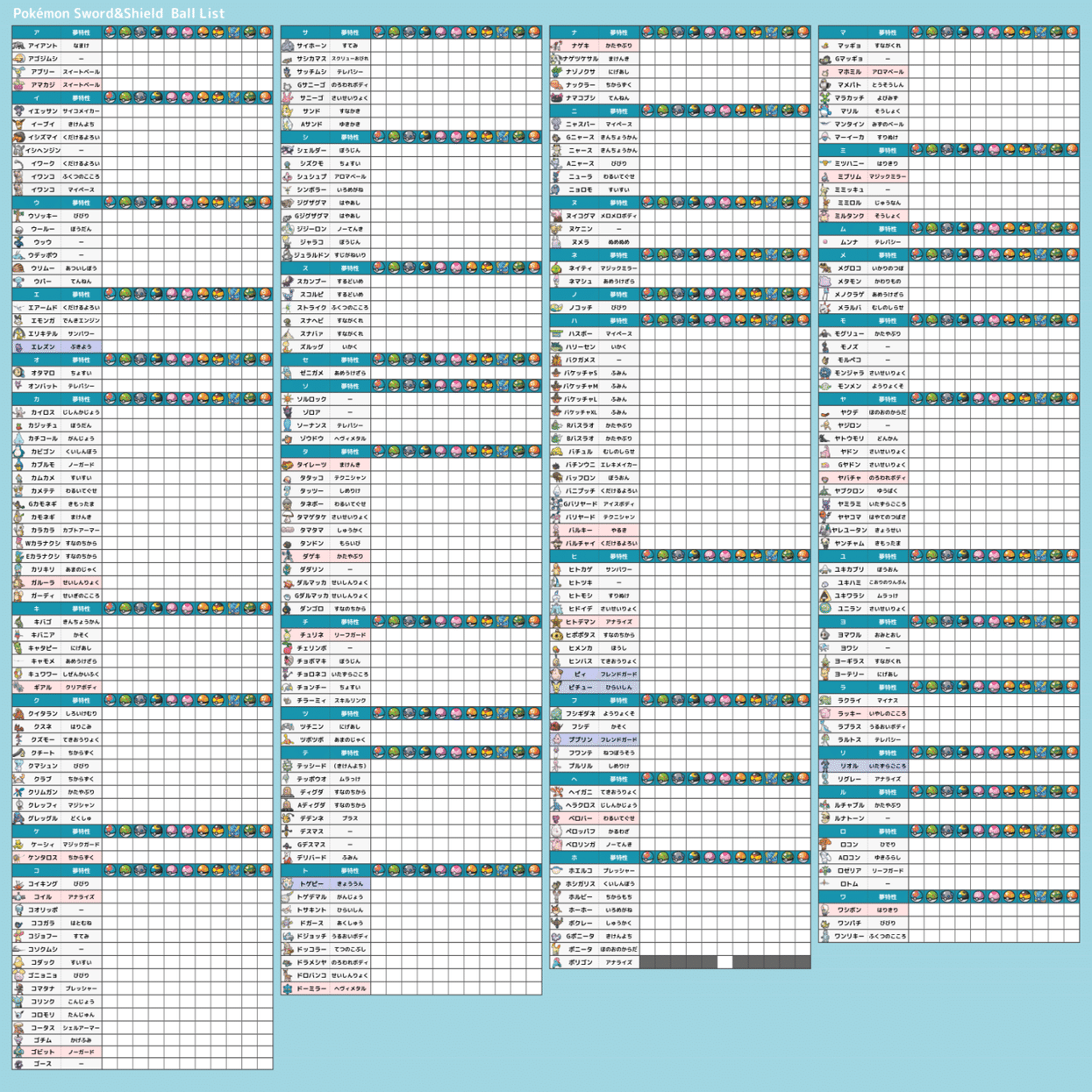Click the ability テレパシー beside ムンナ
The height and width of the screenshot is (1092, 1092).
pyautogui.click(x=888, y=242)
